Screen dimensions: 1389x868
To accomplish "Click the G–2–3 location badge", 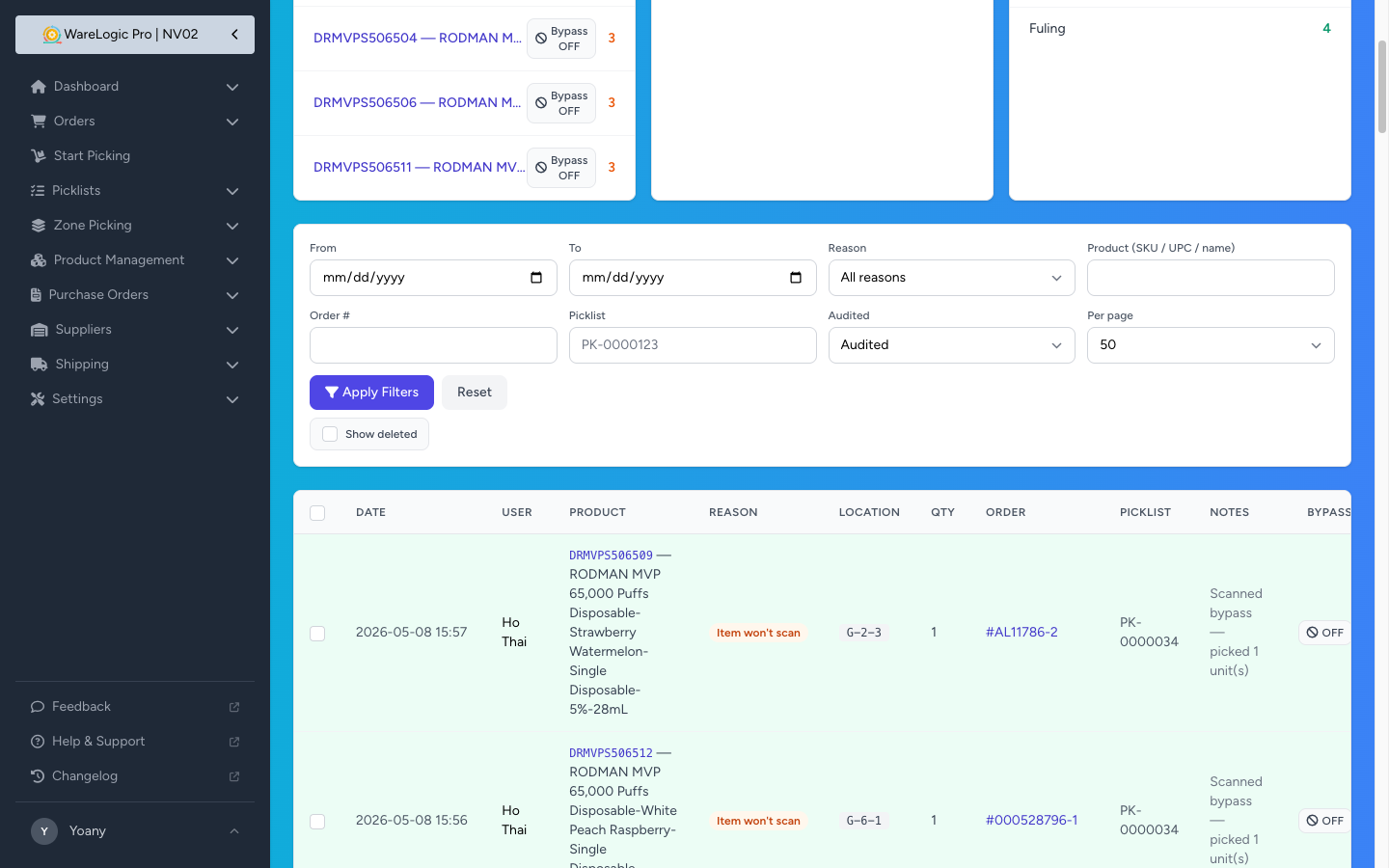I will [863, 633].
